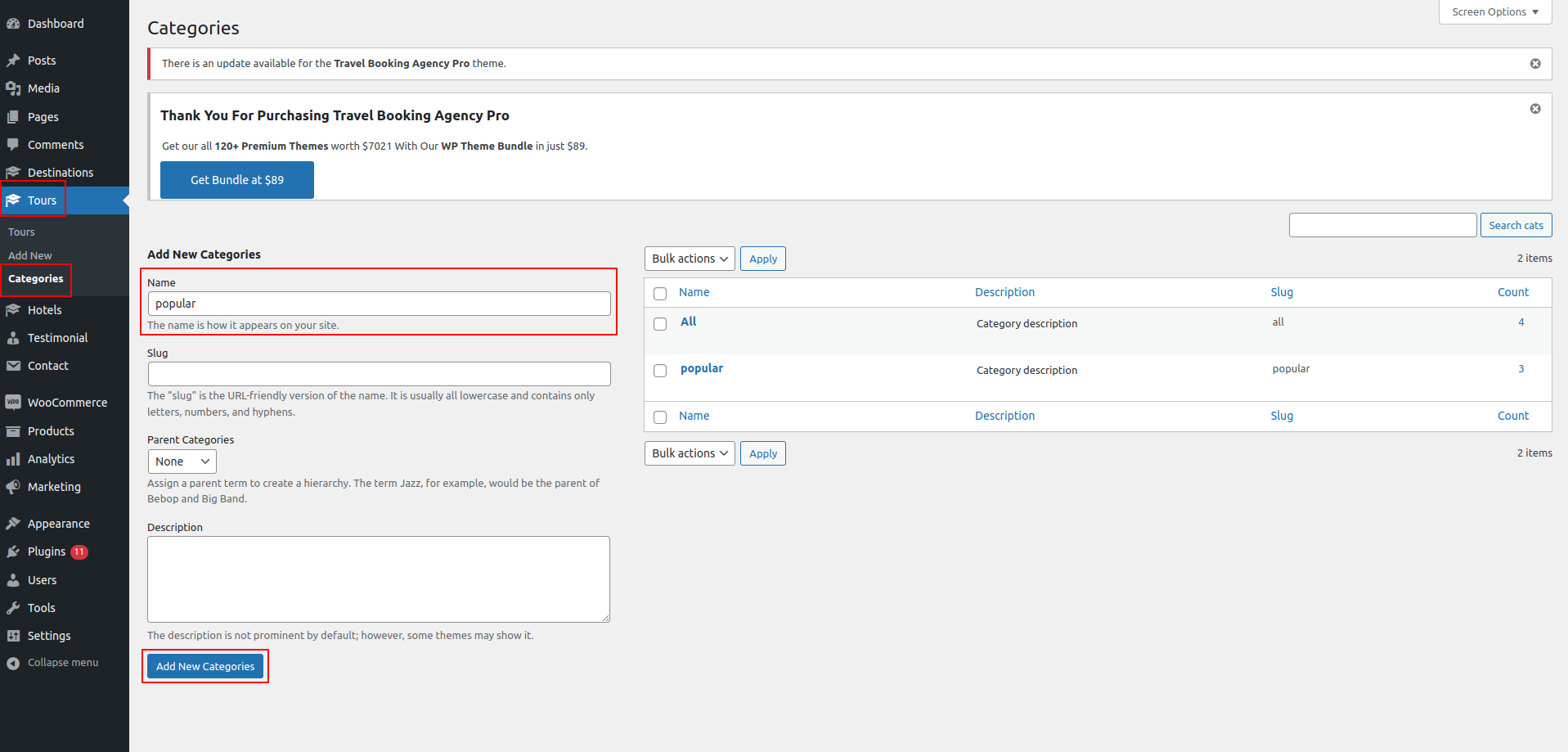The height and width of the screenshot is (752, 1568).
Task: Sort by Name in table footer
Action: coord(694,416)
